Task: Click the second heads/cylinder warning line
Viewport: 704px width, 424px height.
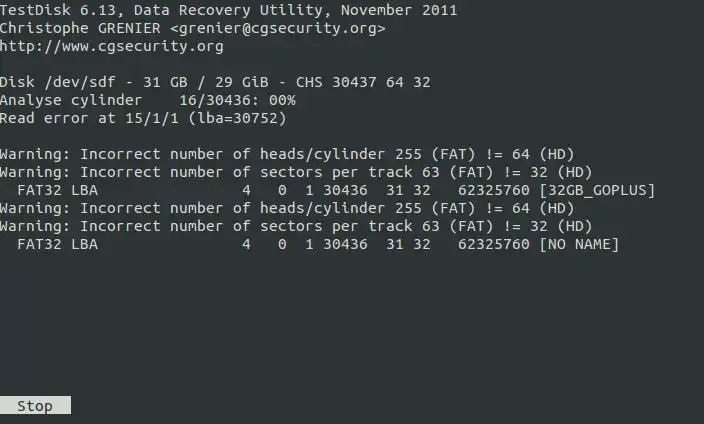Action: coord(287,208)
